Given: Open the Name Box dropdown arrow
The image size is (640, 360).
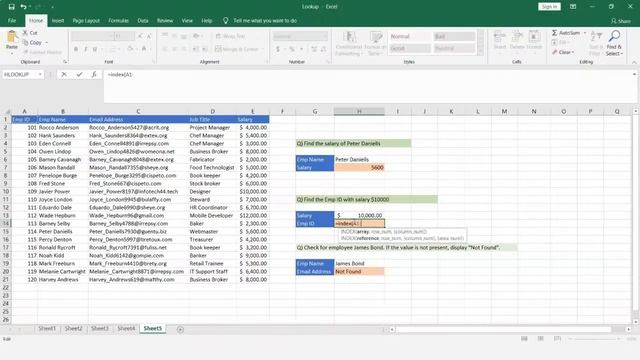Looking at the screenshot, I should [40, 74].
